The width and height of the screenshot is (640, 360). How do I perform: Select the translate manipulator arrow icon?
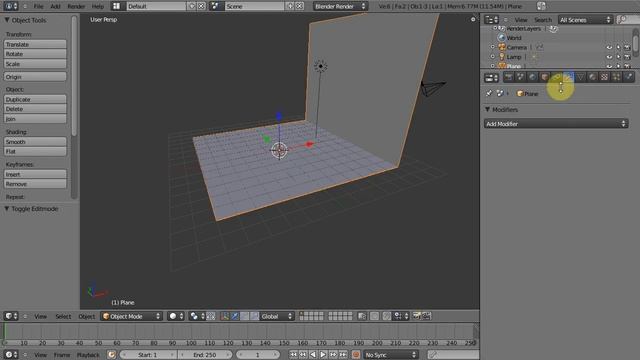[235, 316]
